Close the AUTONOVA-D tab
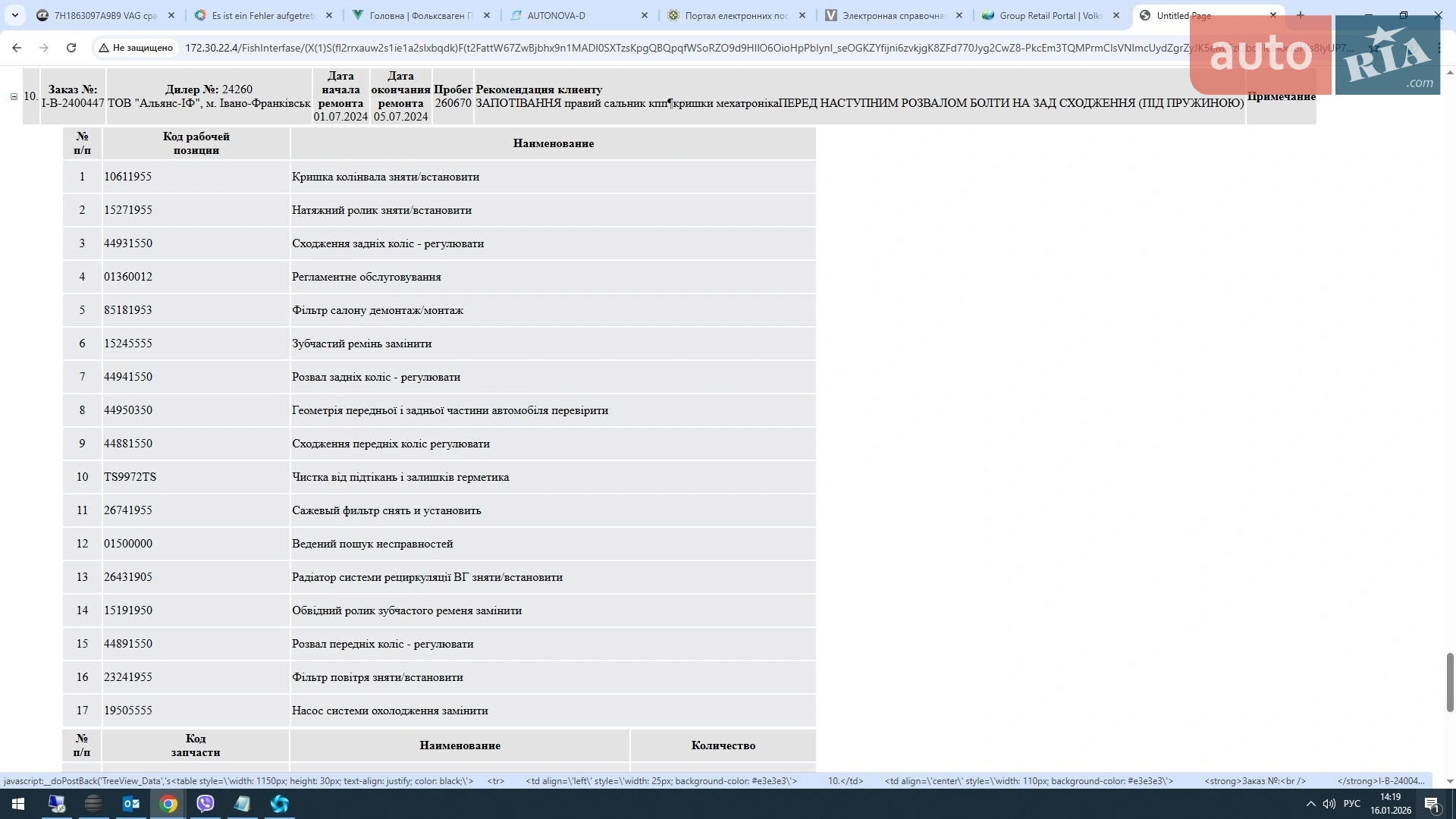1456x819 pixels. pyautogui.click(x=645, y=15)
